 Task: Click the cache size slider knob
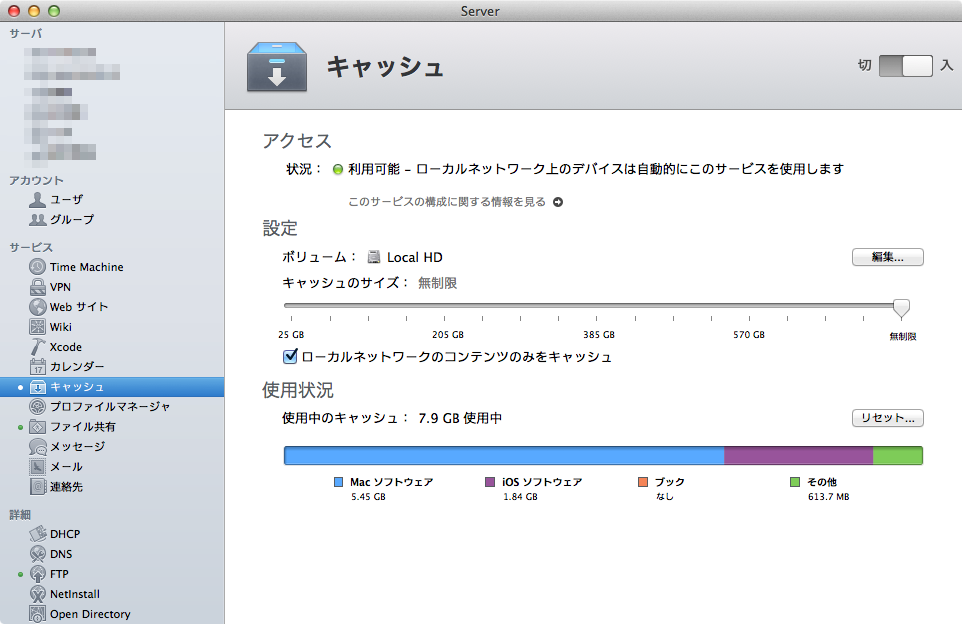(x=901, y=307)
